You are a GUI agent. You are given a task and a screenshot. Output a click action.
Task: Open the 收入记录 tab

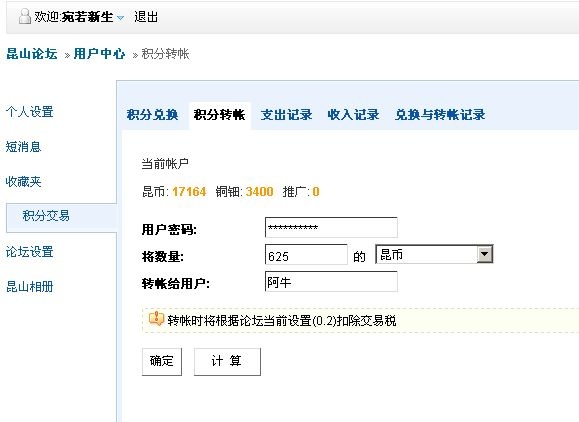coord(353,114)
